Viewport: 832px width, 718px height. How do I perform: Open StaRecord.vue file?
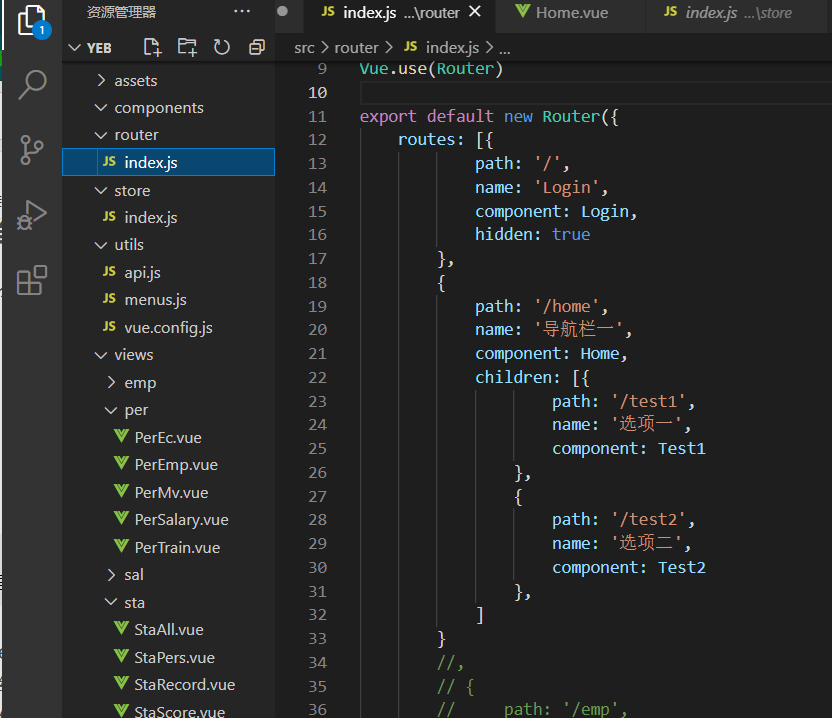pos(169,685)
